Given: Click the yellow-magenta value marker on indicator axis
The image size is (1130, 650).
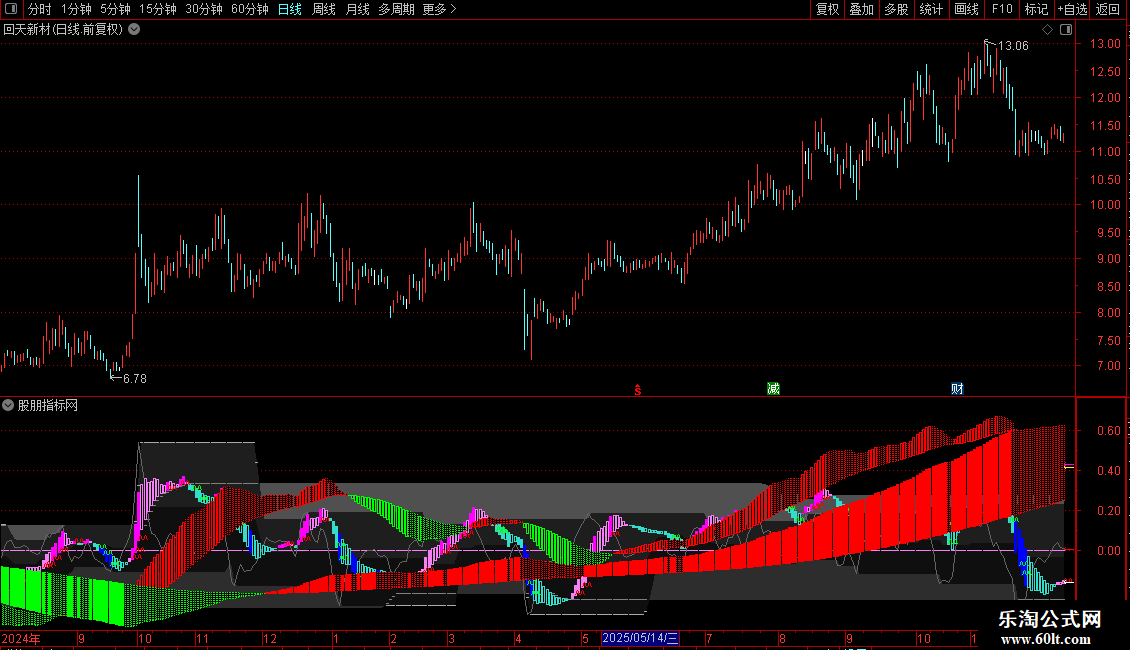Looking at the screenshot, I should 1069,466.
